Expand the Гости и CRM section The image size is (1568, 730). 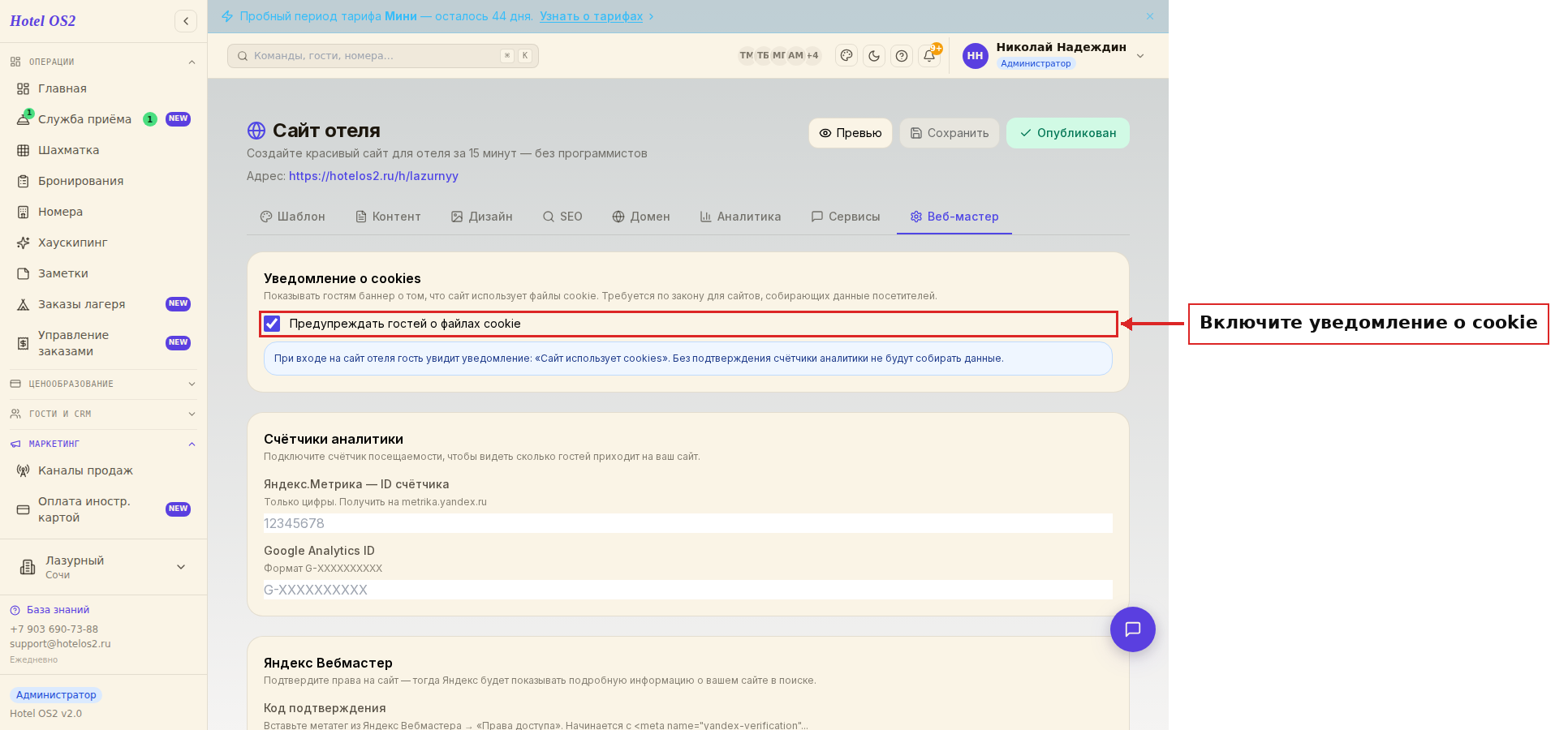pos(103,414)
